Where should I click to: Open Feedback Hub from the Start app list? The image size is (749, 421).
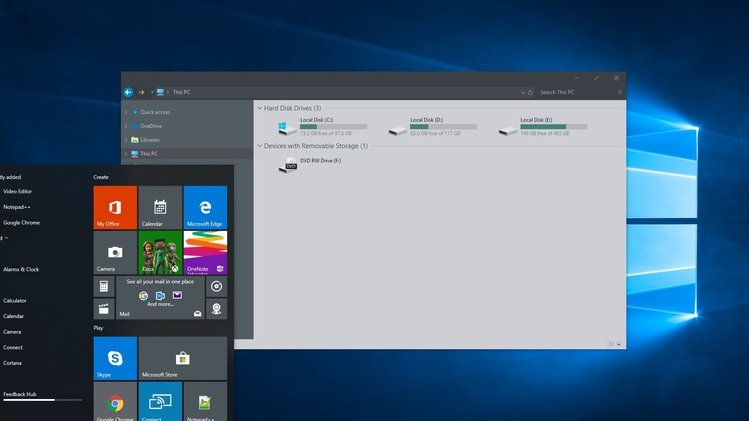pos(20,394)
